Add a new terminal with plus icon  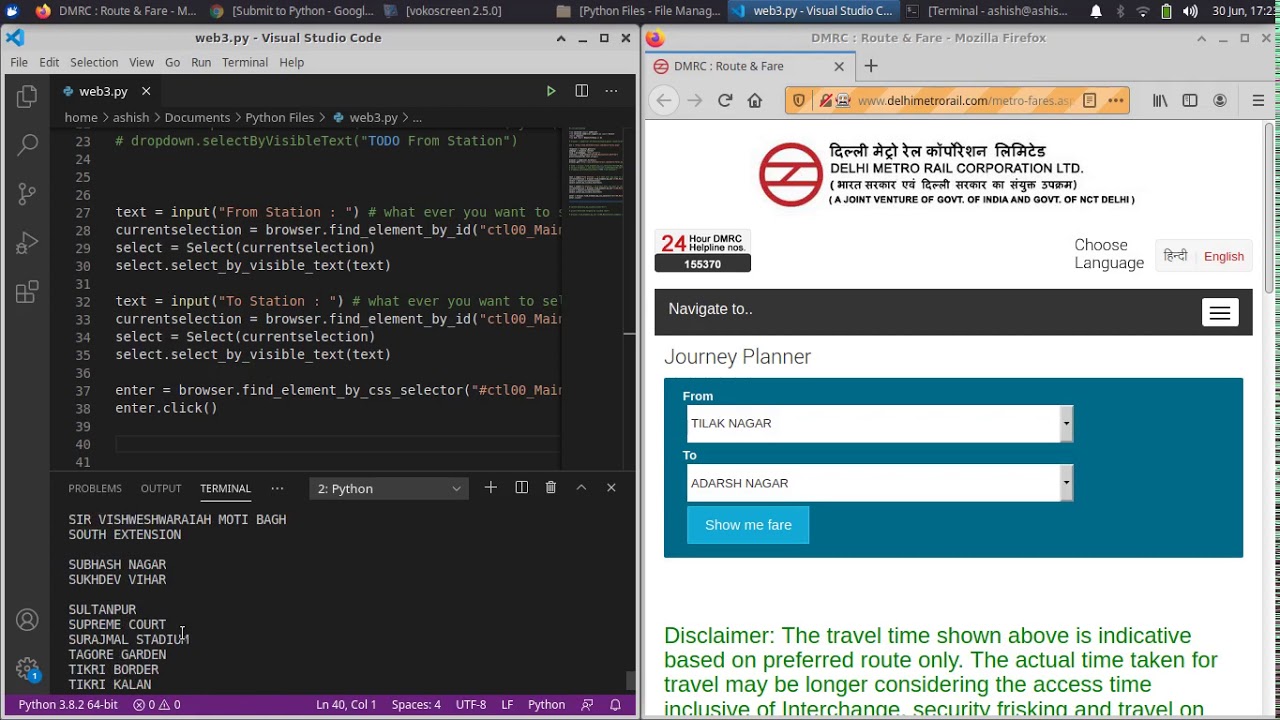tap(491, 488)
